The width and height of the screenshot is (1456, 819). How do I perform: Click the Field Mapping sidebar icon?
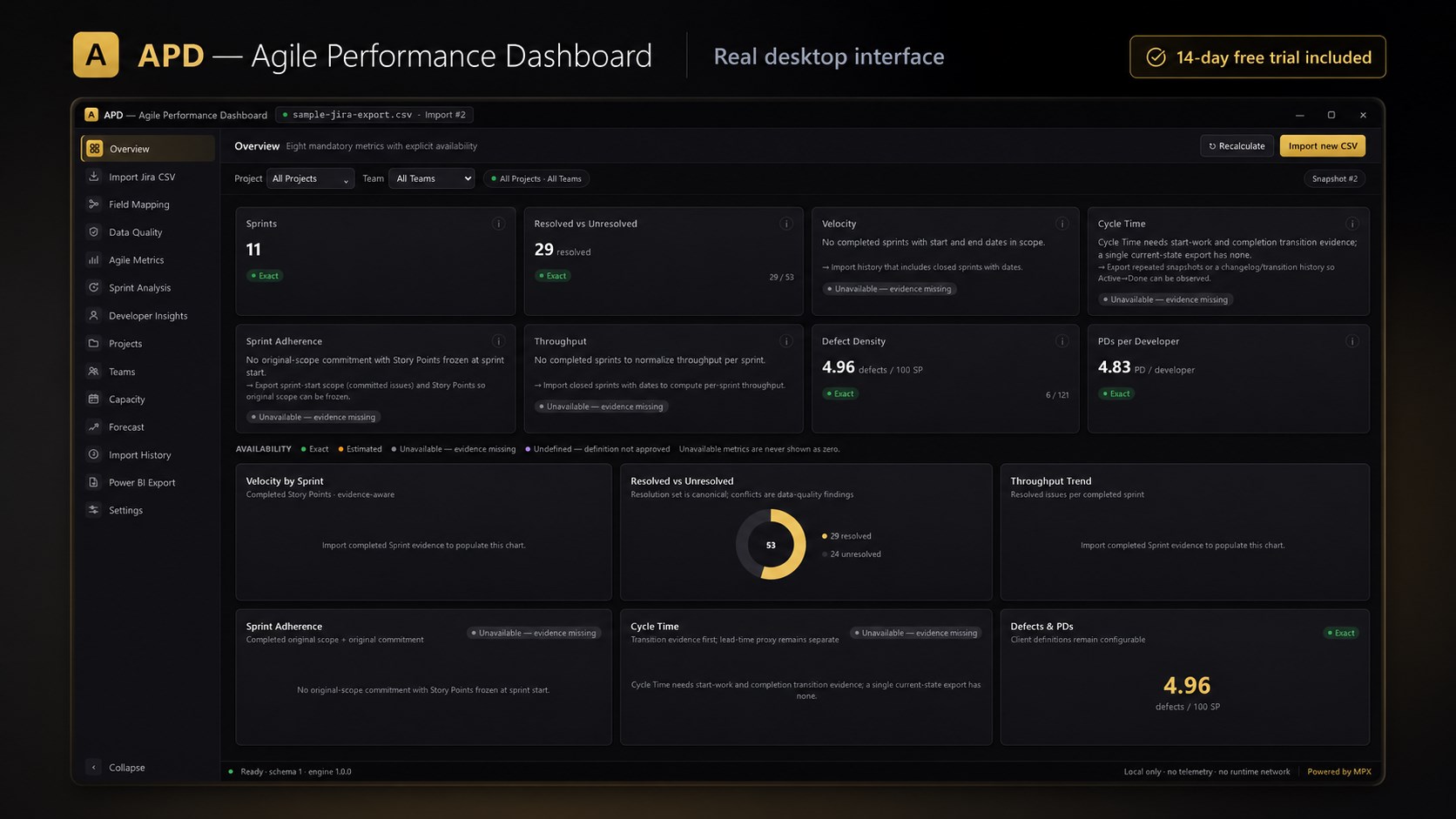(x=93, y=205)
